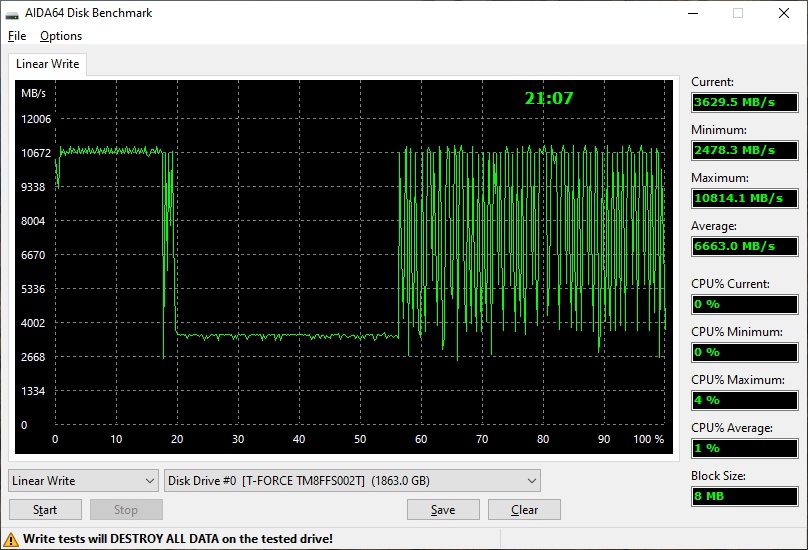Click the Minimum value 2478.3 MB/s
808x550 pixels.
pos(745,150)
